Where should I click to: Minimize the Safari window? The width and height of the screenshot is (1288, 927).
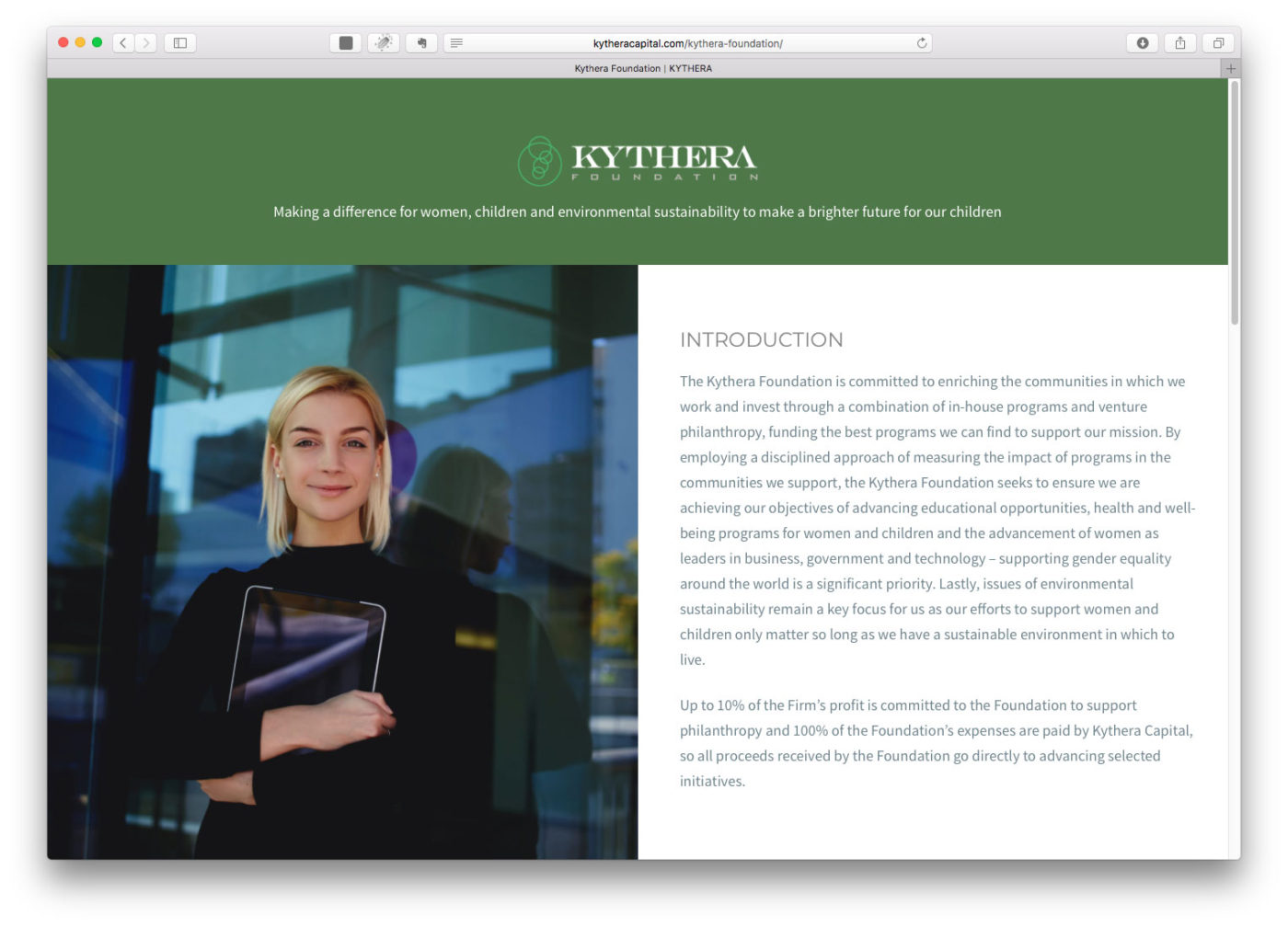click(x=80, y=42)
